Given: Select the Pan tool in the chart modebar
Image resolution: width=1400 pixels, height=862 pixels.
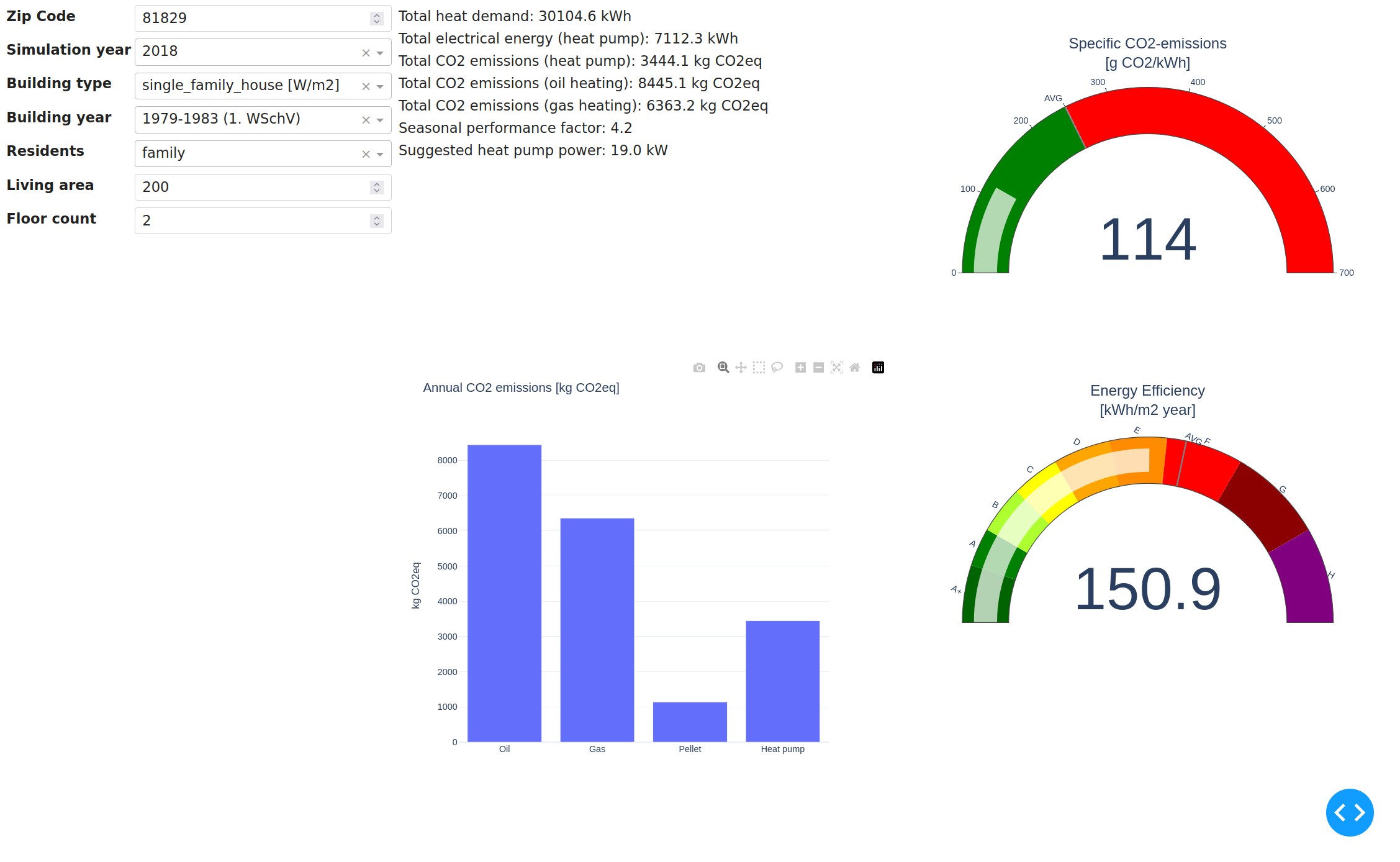Looking at the screenshot, I should pyautogui.click(x=741, y=368).
